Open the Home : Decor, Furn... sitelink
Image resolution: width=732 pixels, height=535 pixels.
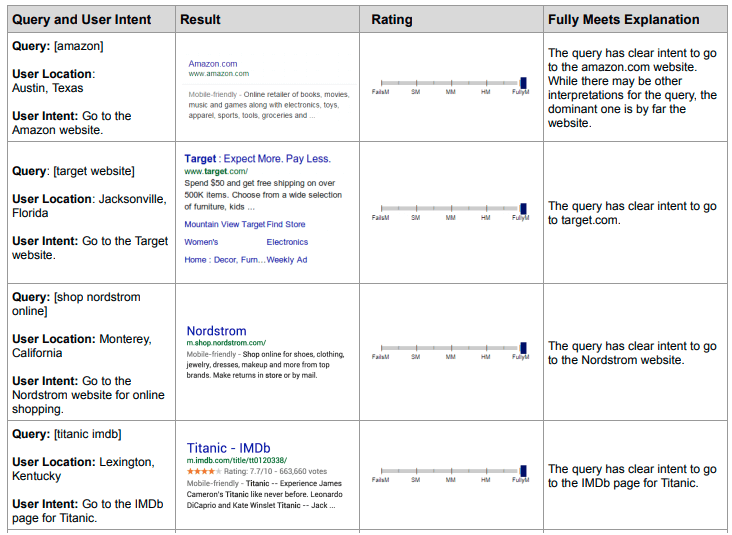point(225,260)
